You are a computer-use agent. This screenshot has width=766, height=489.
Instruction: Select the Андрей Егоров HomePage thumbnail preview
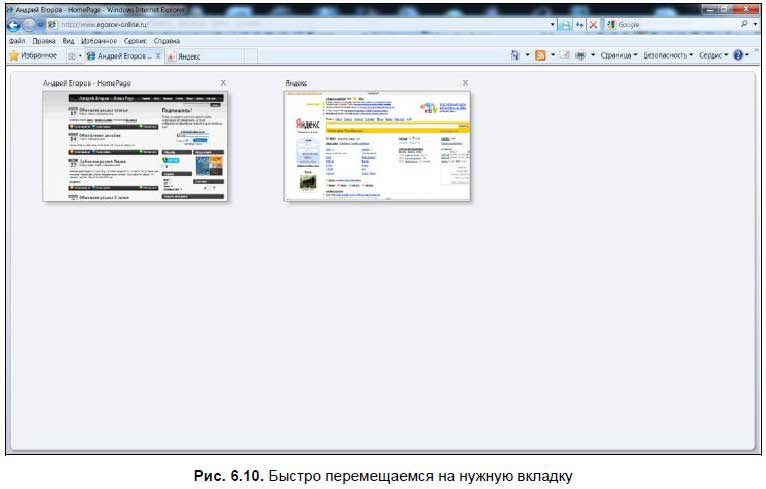(x=135, y=146)
